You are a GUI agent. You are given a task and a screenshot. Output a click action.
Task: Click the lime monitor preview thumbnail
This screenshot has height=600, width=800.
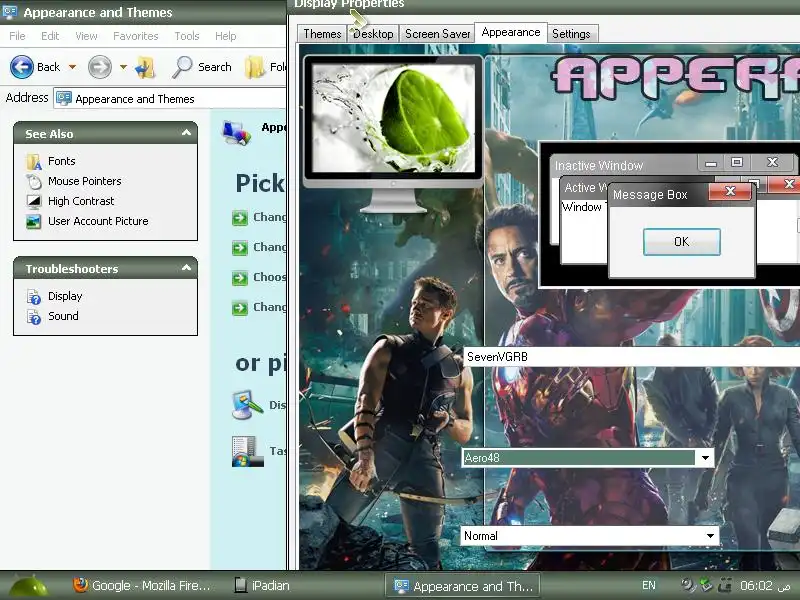393,120
